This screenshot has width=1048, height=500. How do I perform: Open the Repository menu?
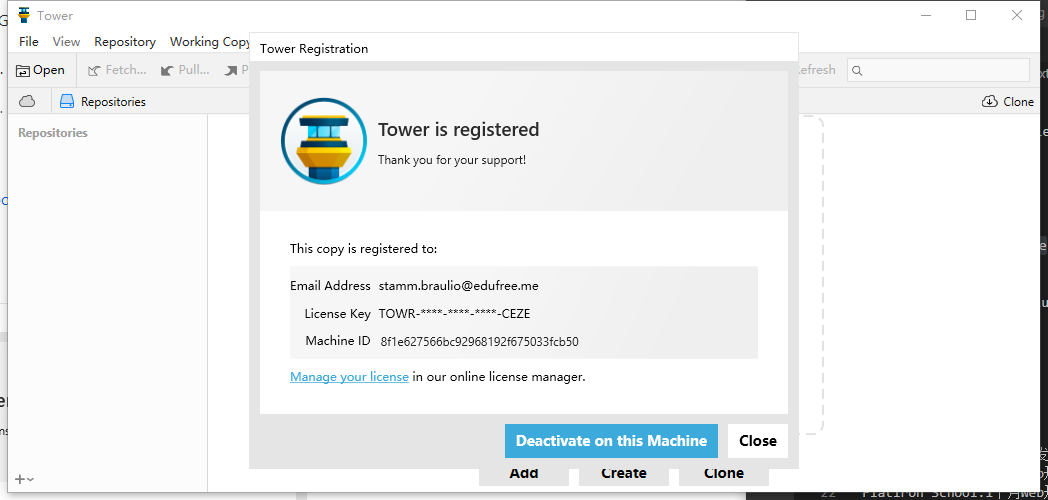click(x=125, y=41)
